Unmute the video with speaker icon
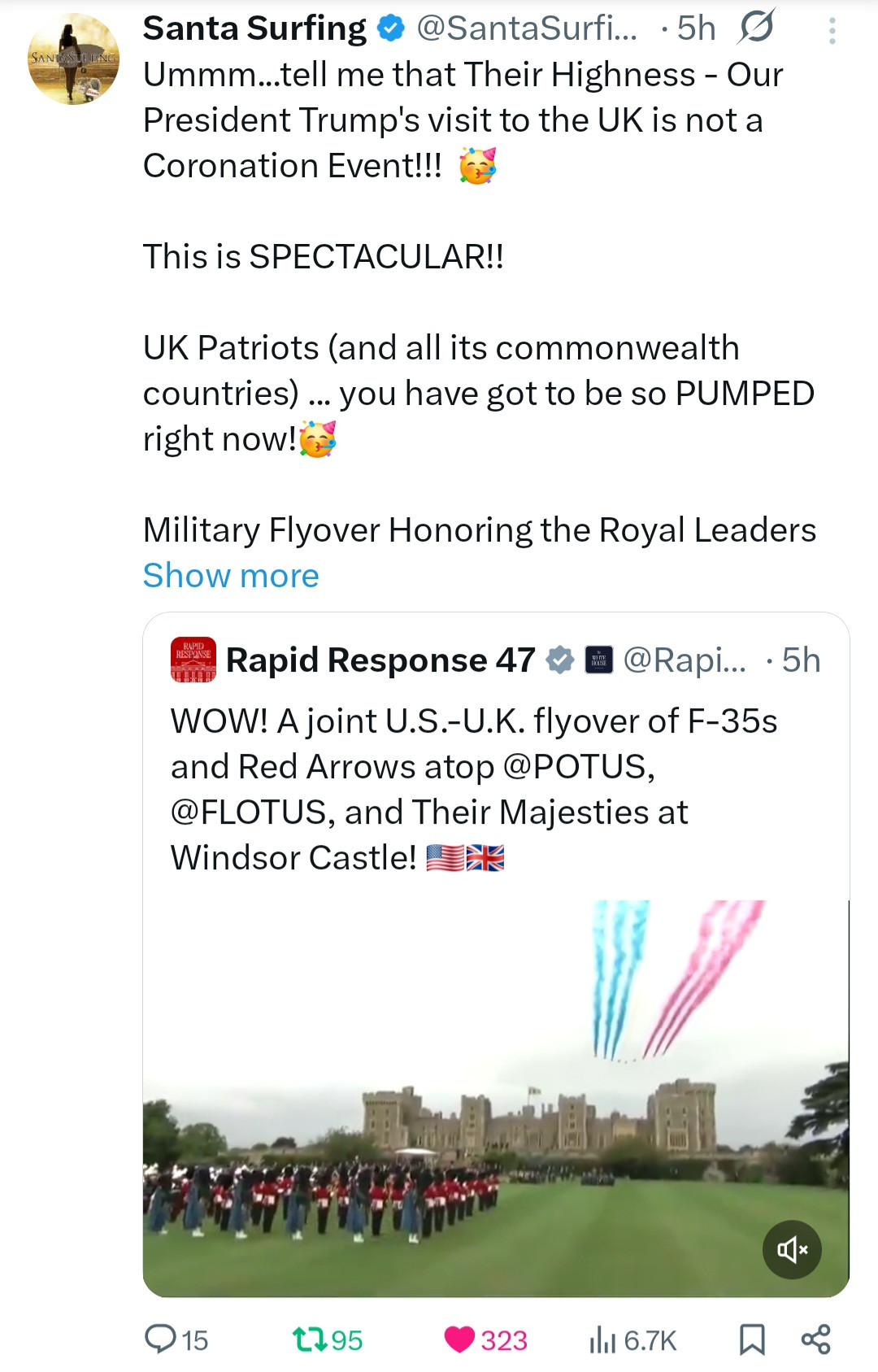Image resolution: width=878 pixels, height=1372 pixels. tap(792, 1249)
